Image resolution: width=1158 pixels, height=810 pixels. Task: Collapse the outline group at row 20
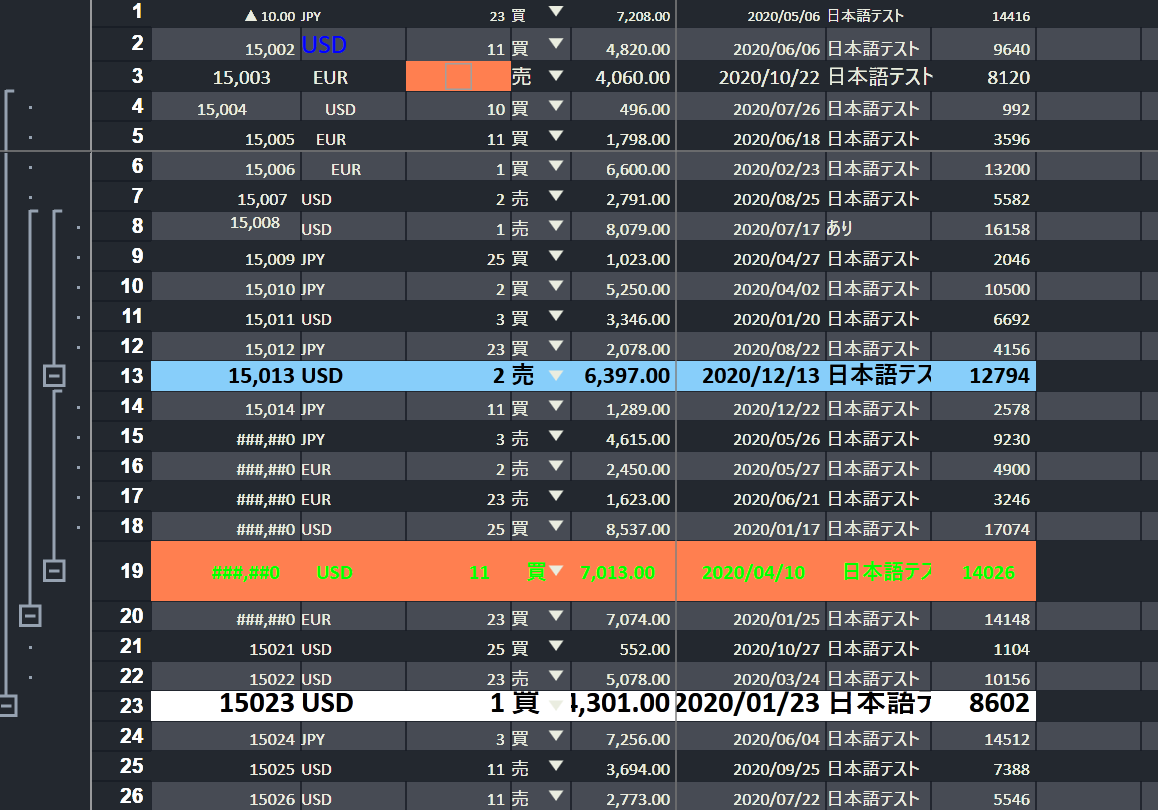tap(31, 616)
